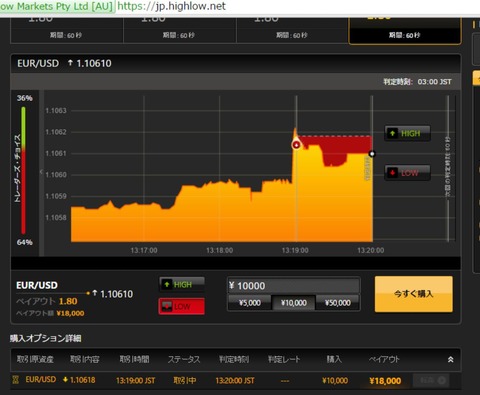Click the 13:20:00 JST expiry time cell
Image resolution: width=480 pixels, height=395 pixels.
[x=235, y=380]
